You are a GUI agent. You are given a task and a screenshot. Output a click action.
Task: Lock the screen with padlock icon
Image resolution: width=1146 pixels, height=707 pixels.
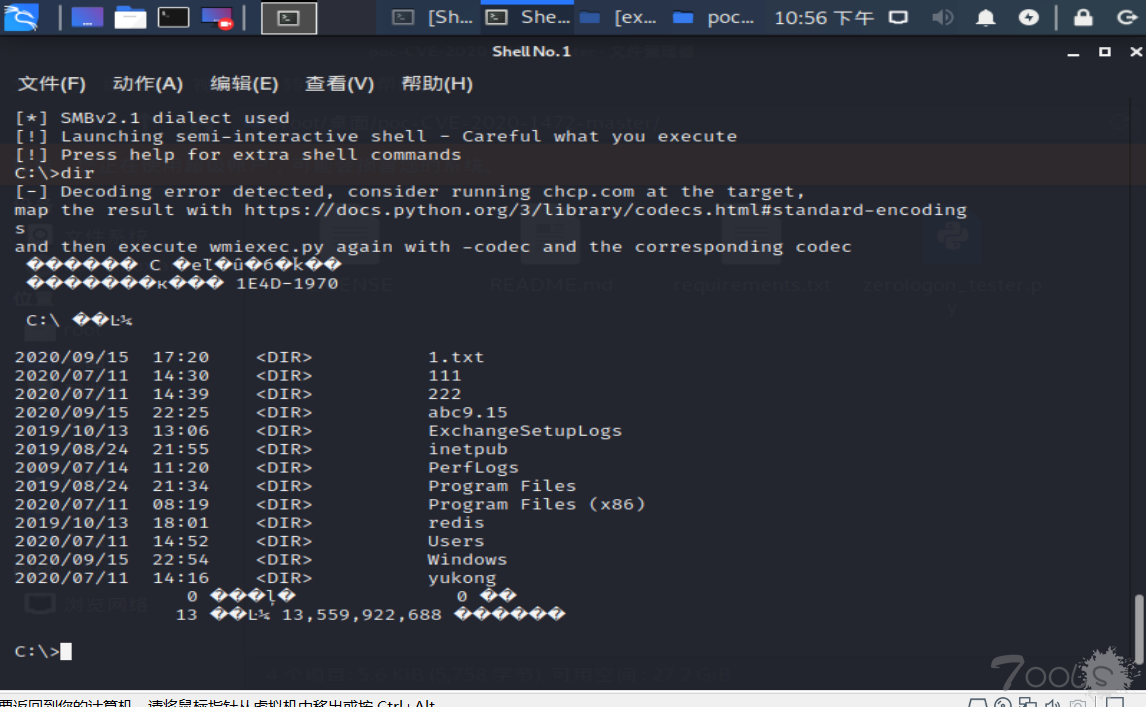pos(1083,18)
